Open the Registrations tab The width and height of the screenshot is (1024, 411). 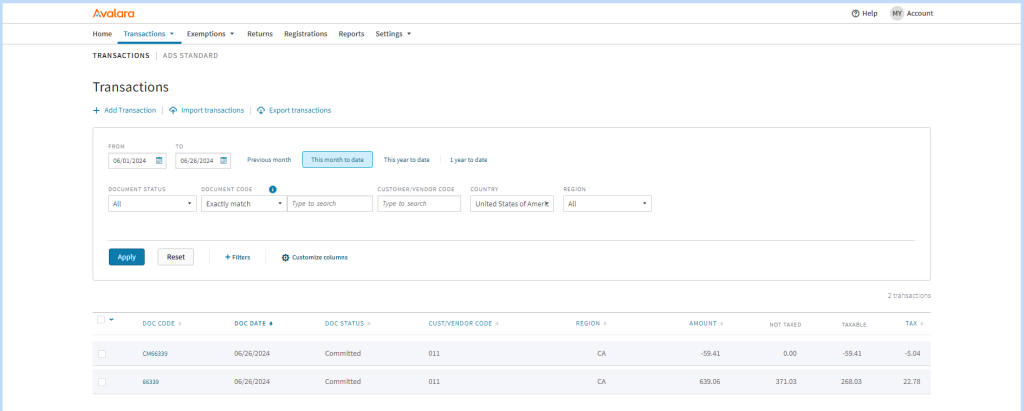pos(306,34)
